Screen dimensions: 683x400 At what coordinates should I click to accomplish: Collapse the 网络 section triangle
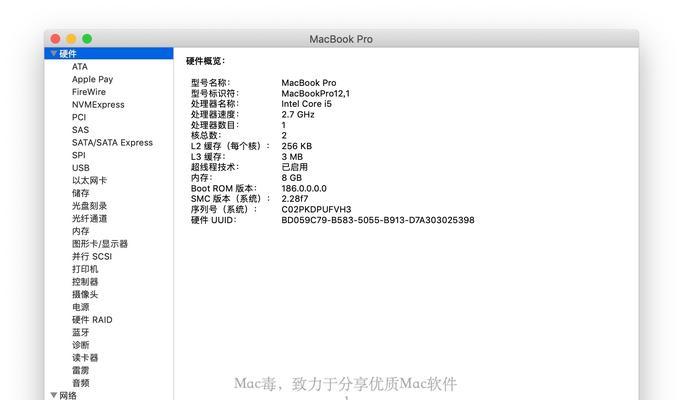54,395
